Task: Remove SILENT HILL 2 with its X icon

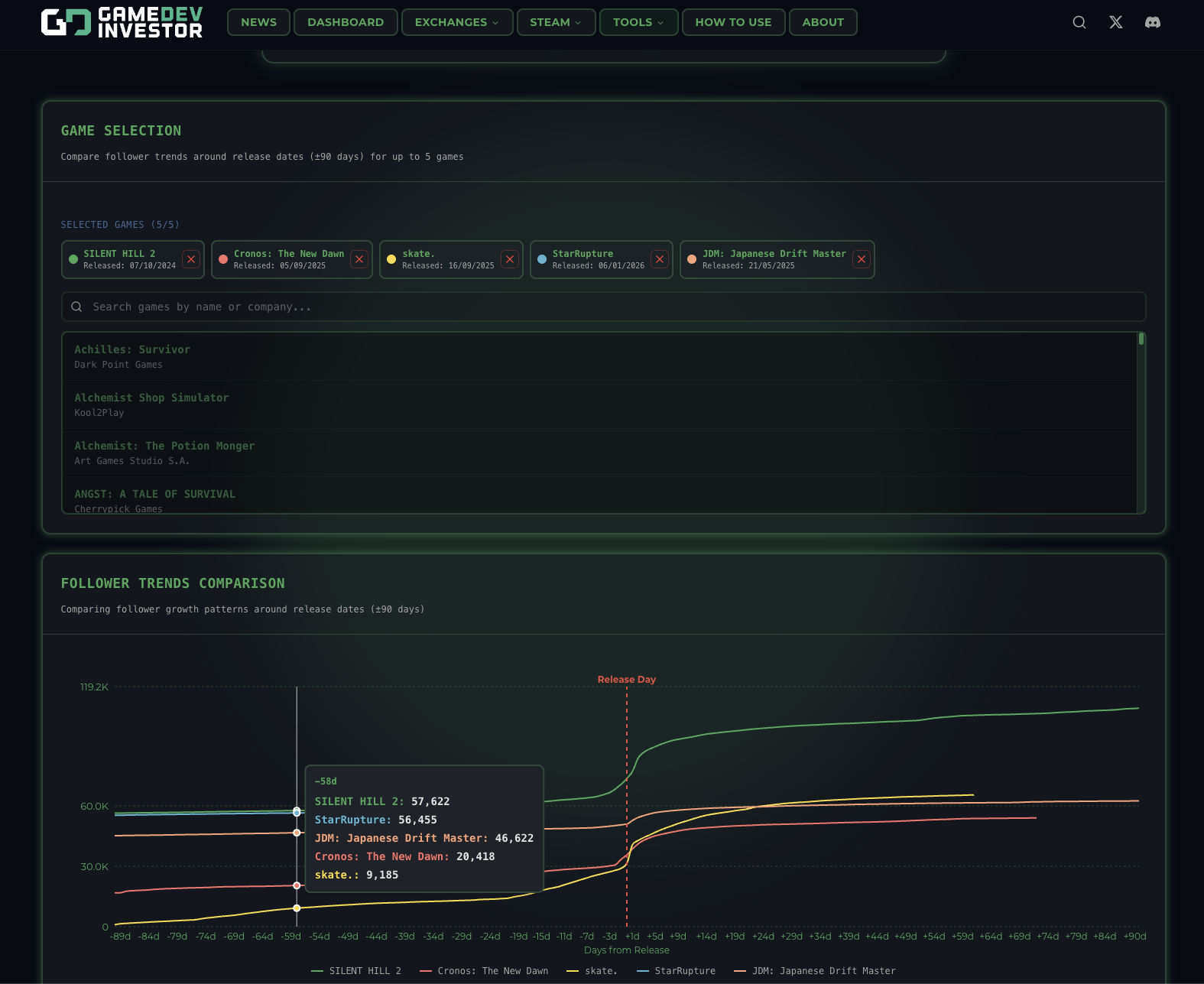Action: 191,259
